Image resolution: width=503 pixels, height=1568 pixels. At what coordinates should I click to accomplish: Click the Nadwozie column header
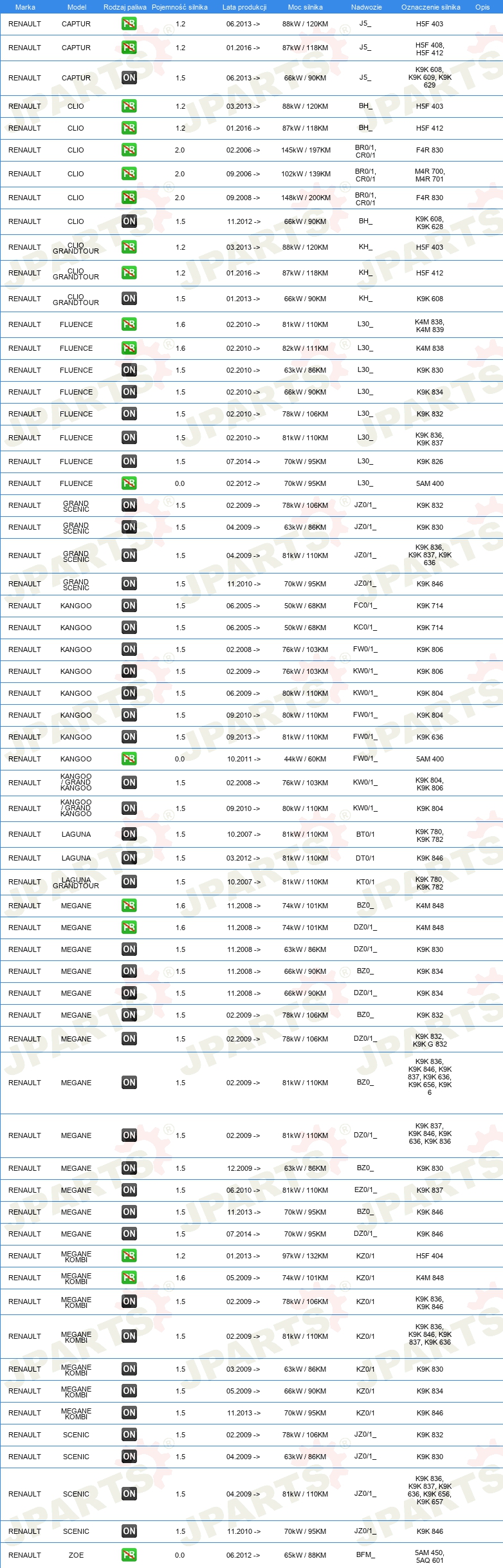(x=367, y=7)
